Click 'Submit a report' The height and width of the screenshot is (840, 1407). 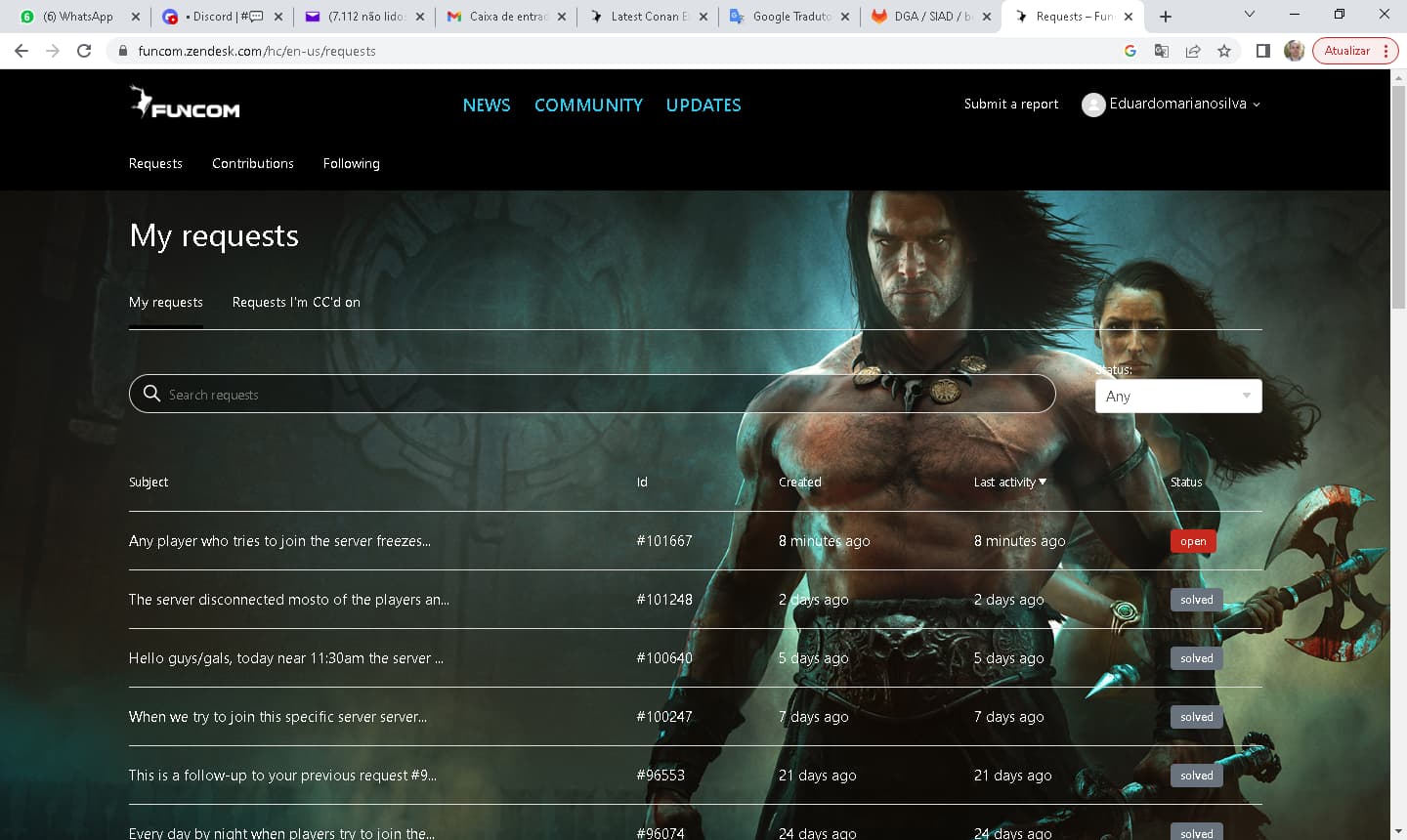[x=1010, y=104]
